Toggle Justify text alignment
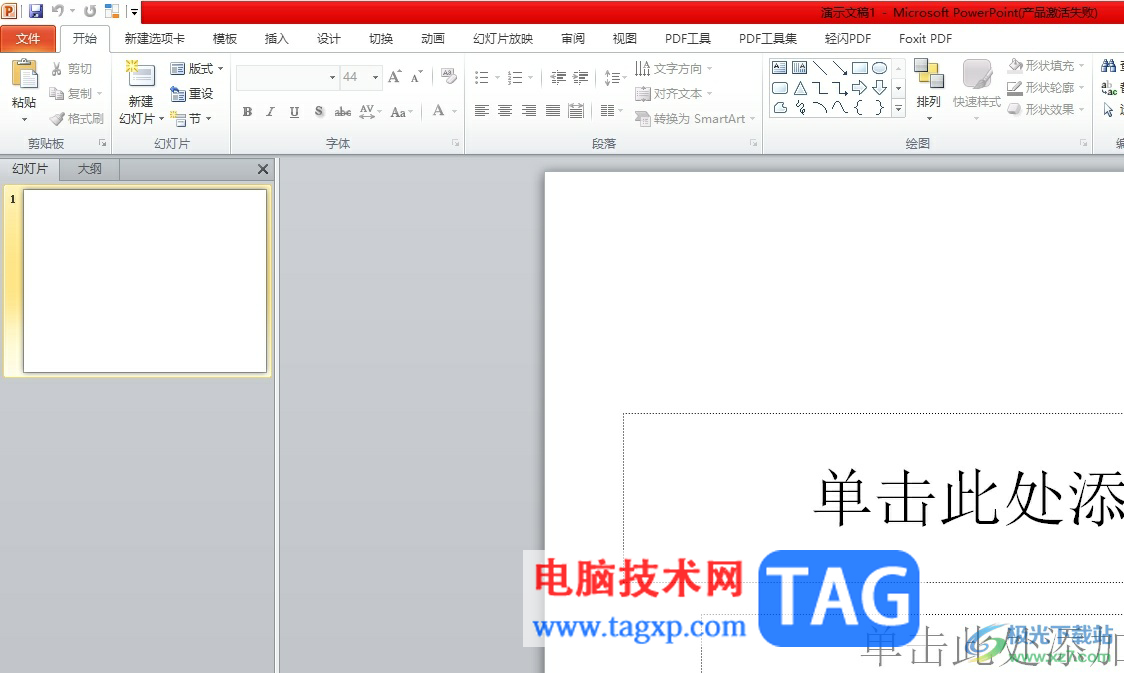This screenshot has width=1124, height=673. [x=553, y=110]
